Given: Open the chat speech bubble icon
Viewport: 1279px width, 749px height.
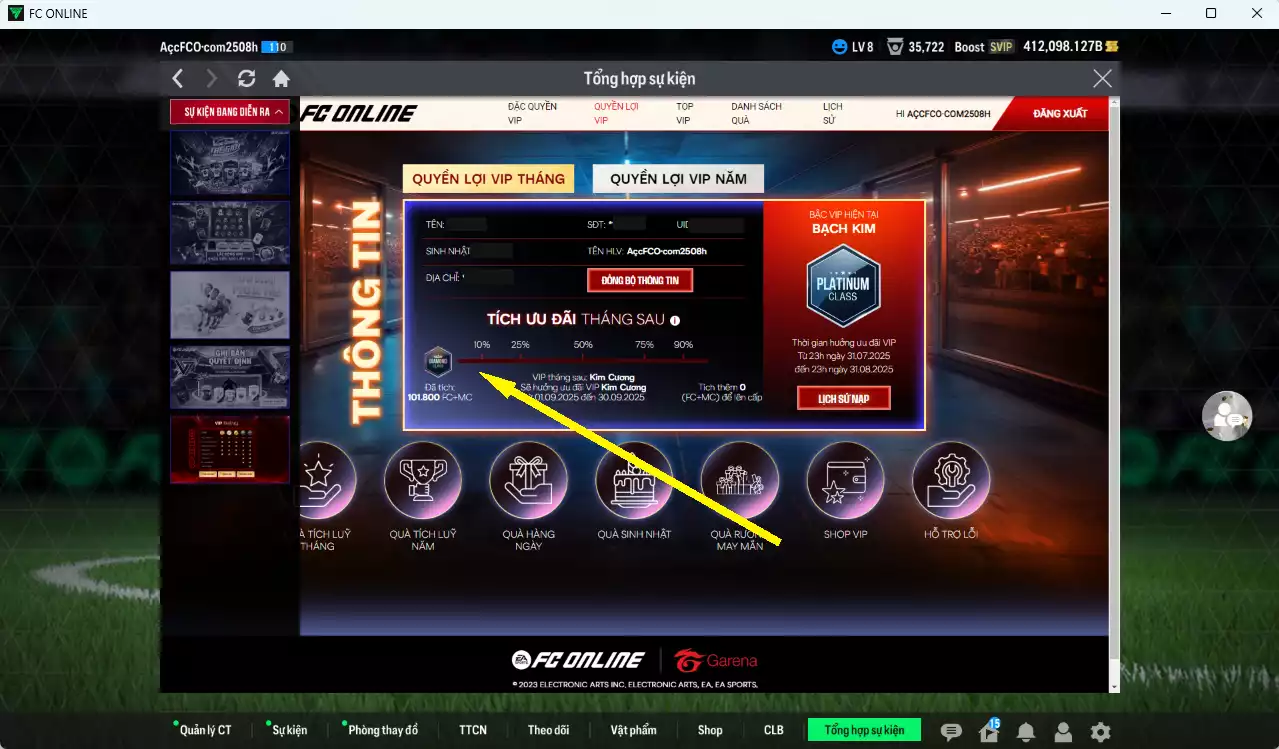Looking at the screenshot, I should (x=951, y=732).
